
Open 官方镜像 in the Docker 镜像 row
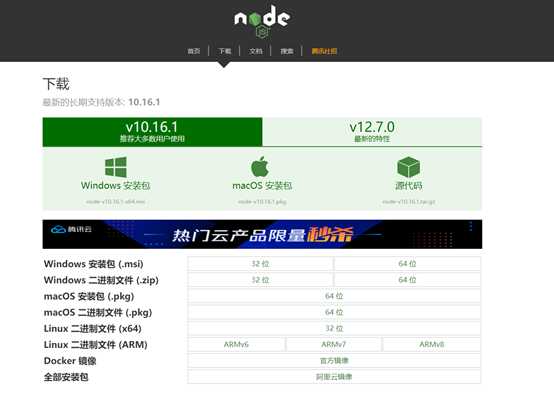[x=334, y=361]
